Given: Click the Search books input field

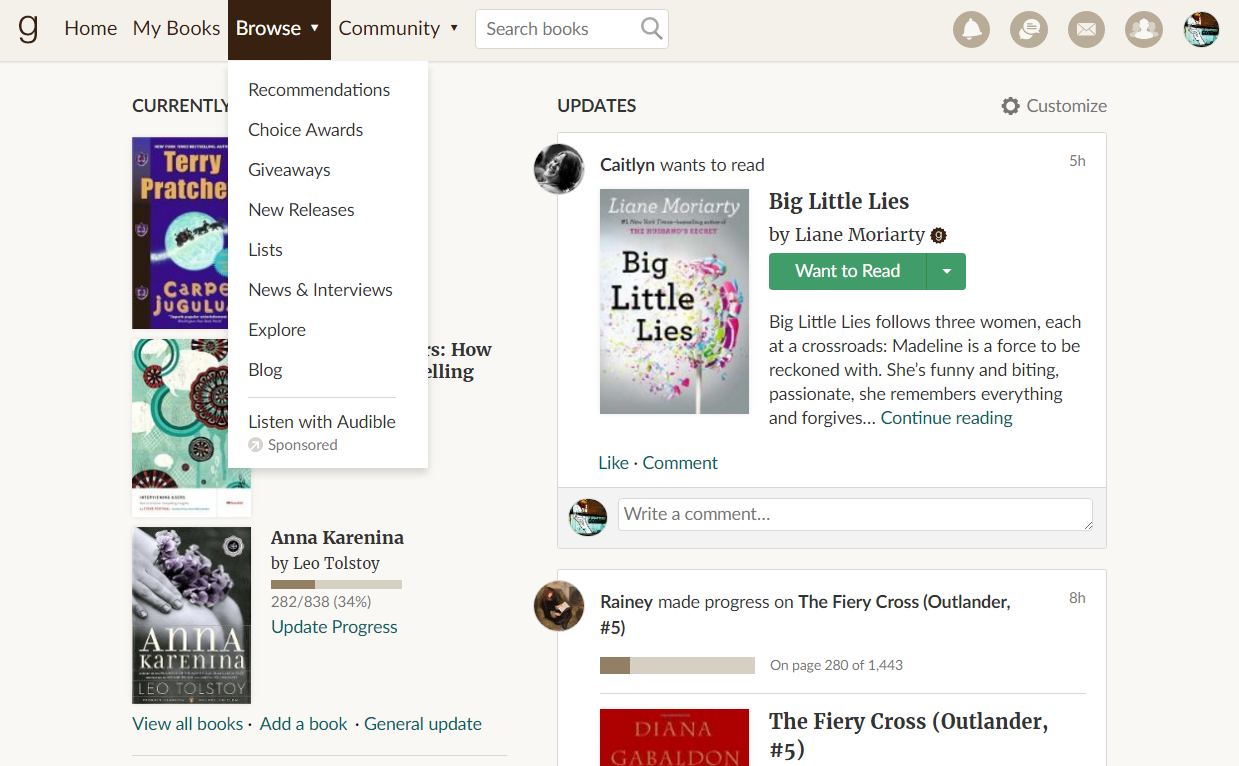Looking at the screenshot, I should click(558, 29).
